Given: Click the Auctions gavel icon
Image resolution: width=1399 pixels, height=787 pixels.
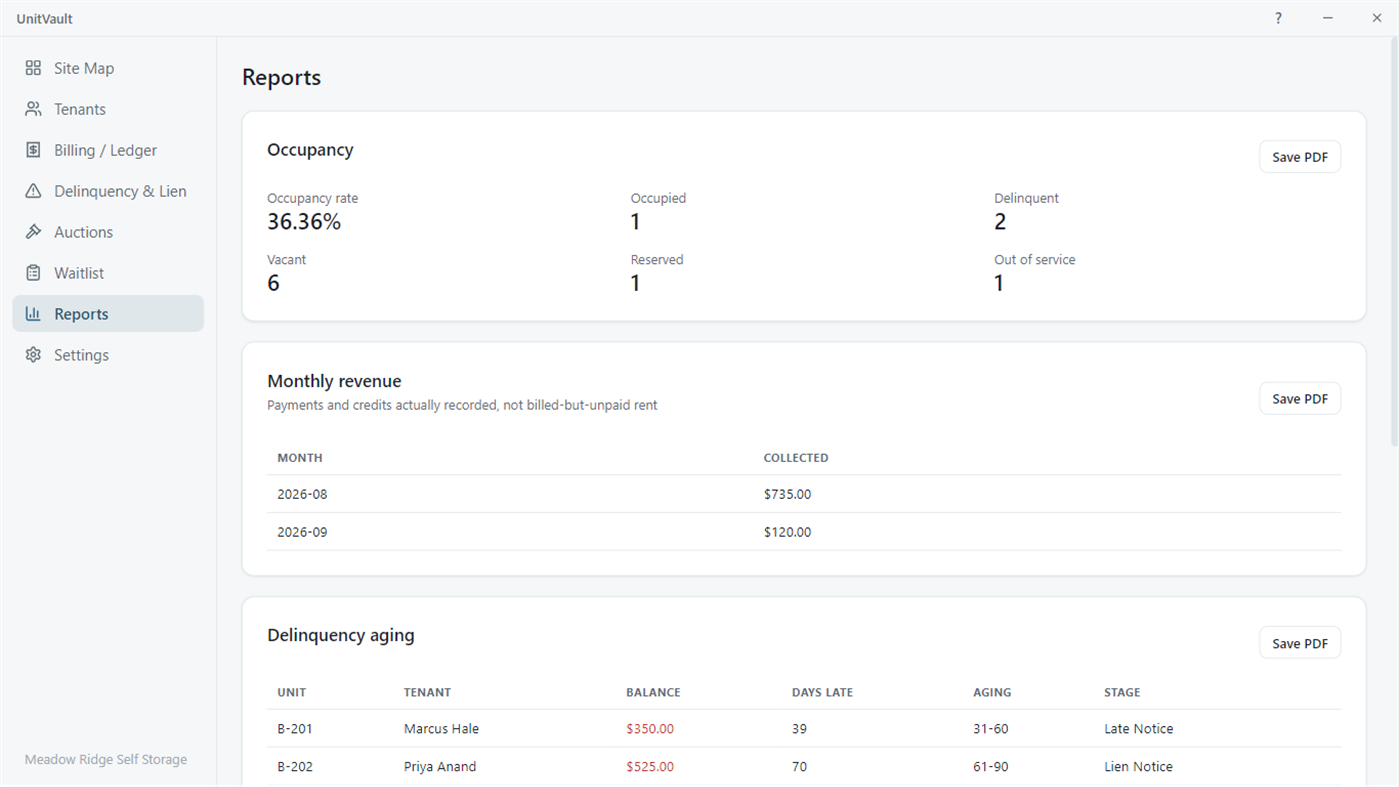Looking at the screenshot, I should click(x=33, y=232).
